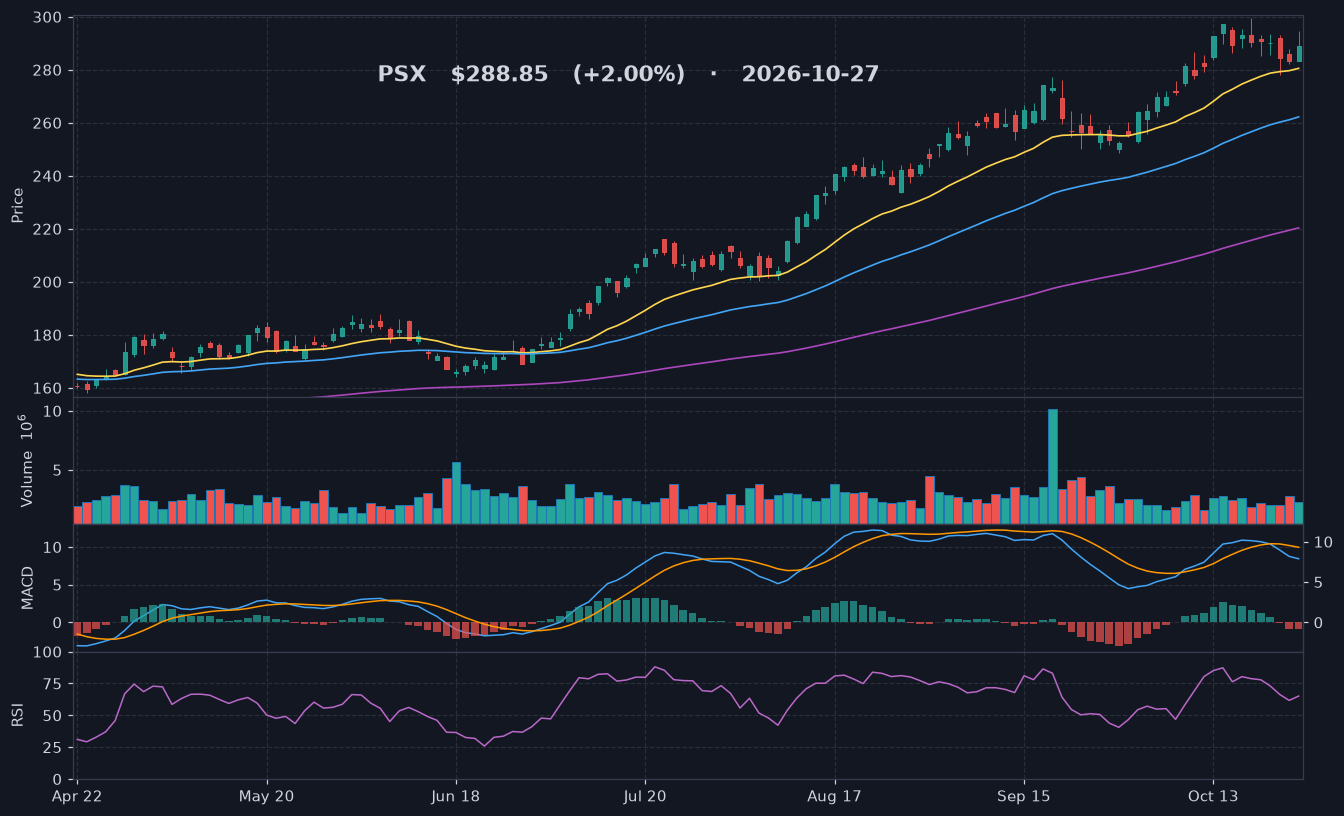
Task: Click the "Oct 13" date label
Action: click(x=1213, y=797)
